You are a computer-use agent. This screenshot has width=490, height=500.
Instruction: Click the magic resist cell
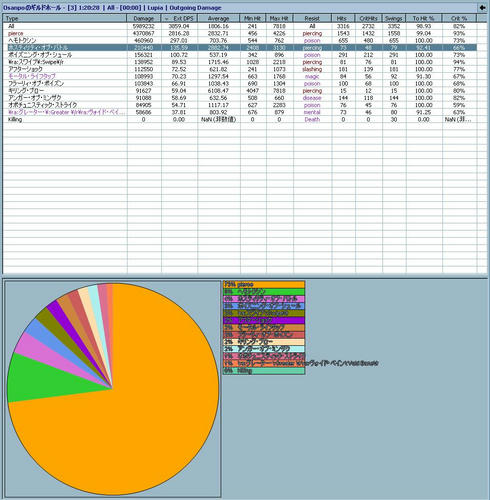pos(312,76)
